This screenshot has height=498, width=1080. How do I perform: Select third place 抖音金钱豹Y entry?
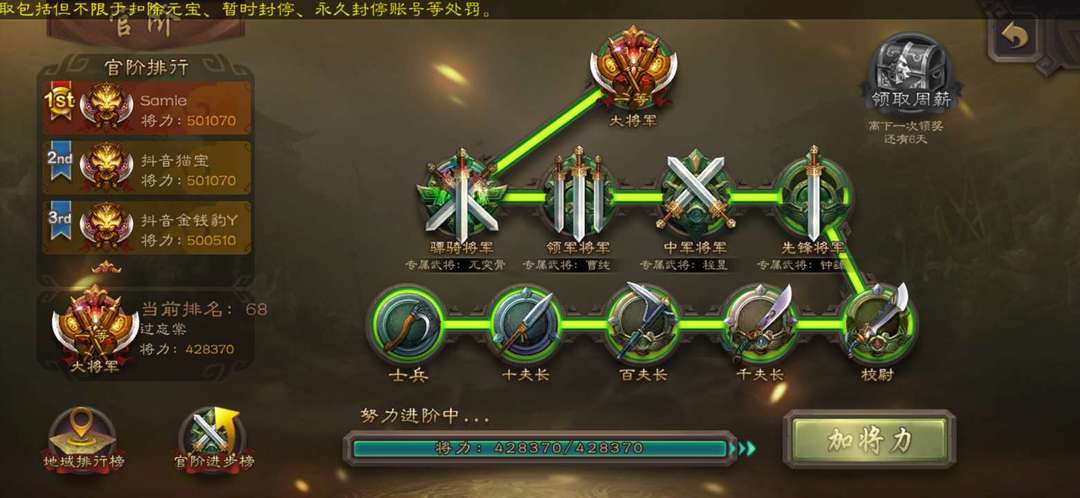coord(147,228)
